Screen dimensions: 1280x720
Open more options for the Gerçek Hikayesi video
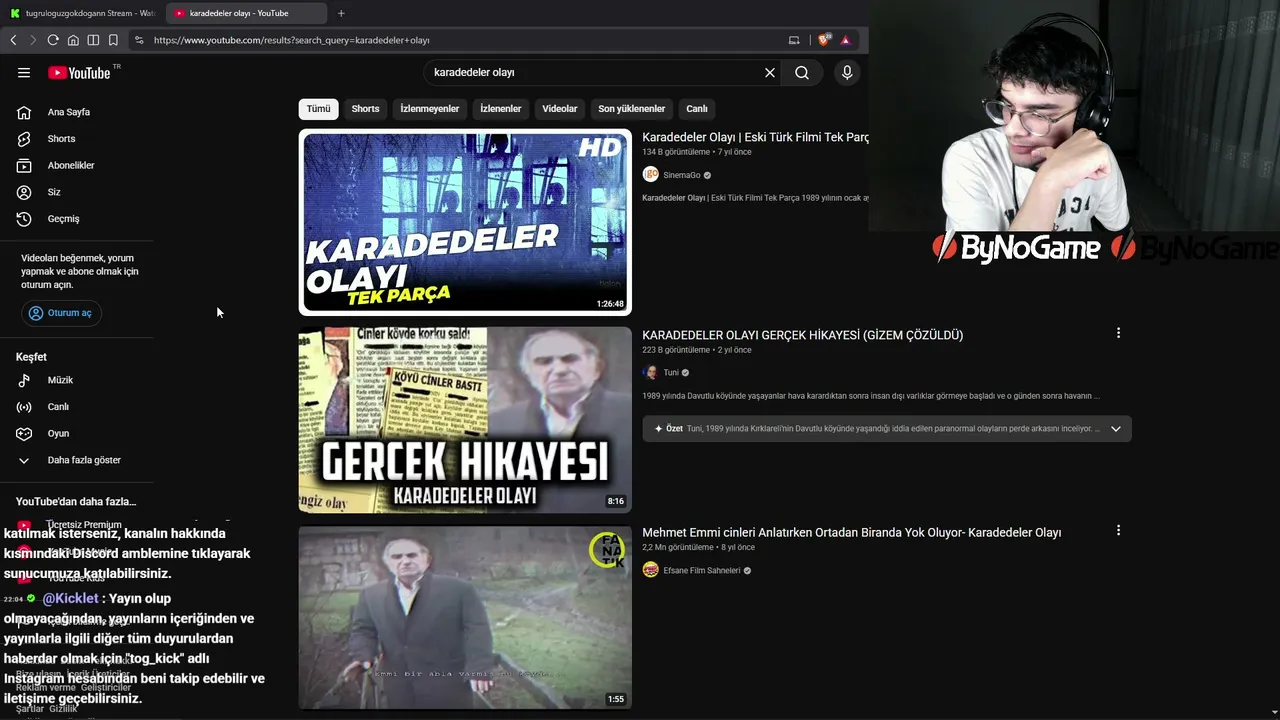1118,333
